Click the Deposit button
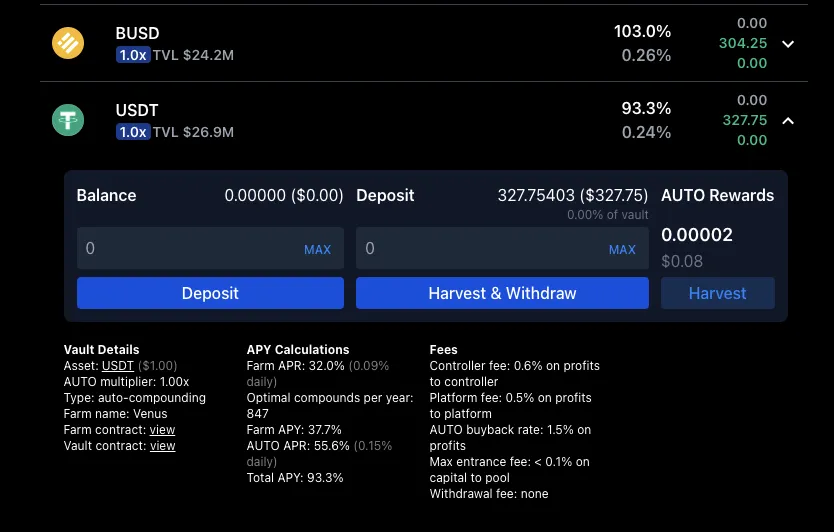 point(210,293)
